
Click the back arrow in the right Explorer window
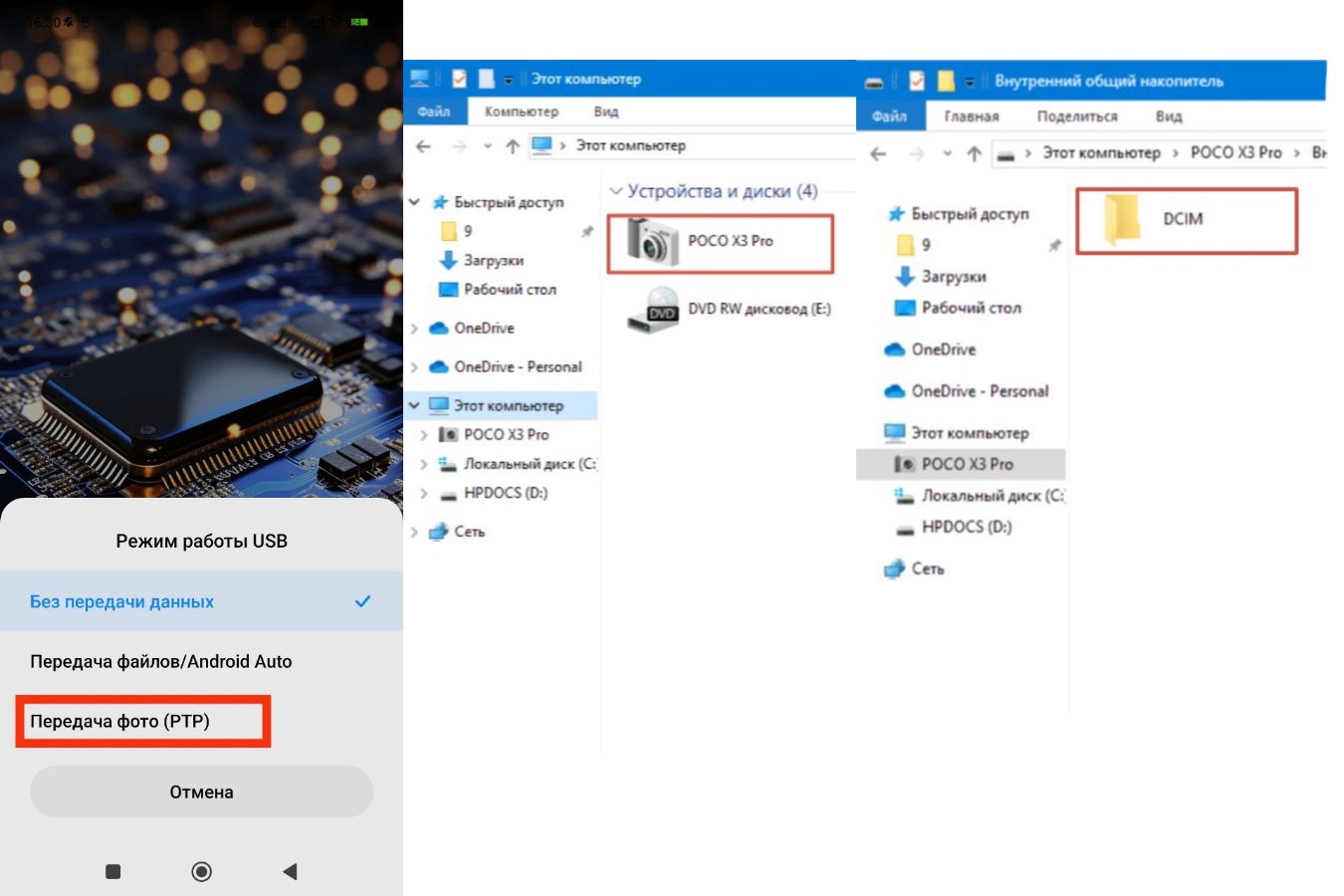[x=878, y=153]
